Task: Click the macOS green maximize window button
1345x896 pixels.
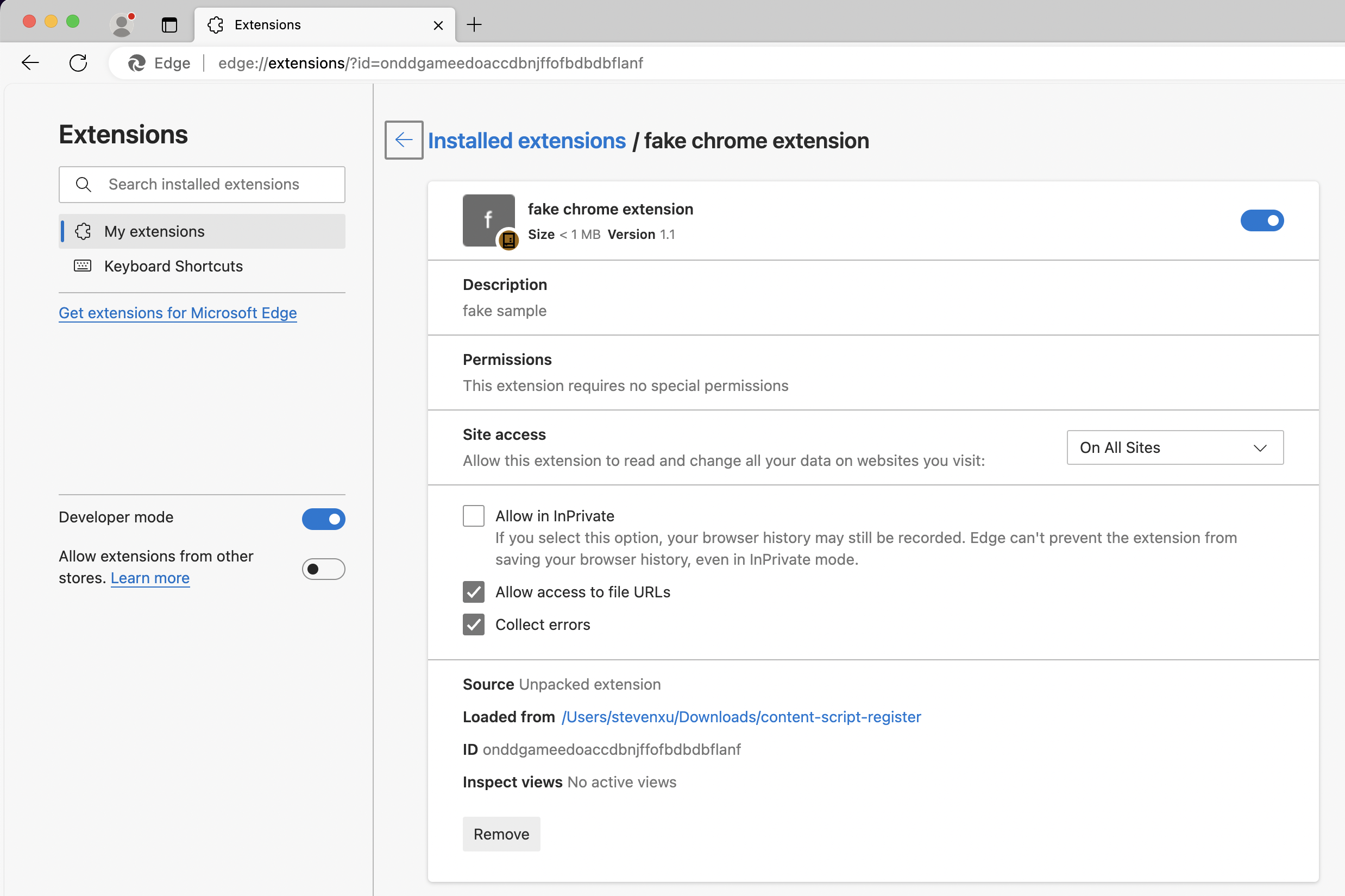Action: (73, 22)
